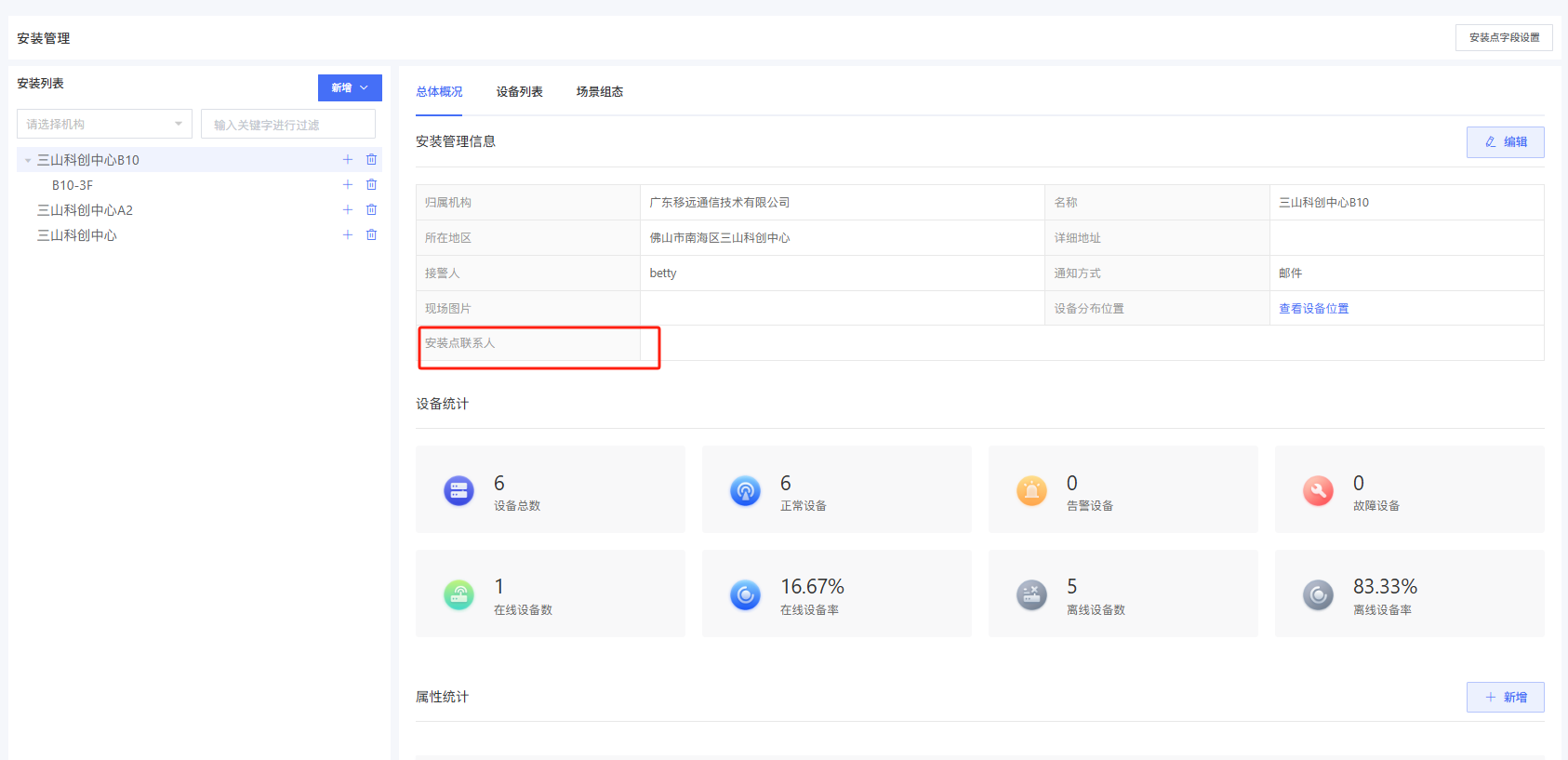Click the 设备总数 statistic icon

click(x=458, y=490)
